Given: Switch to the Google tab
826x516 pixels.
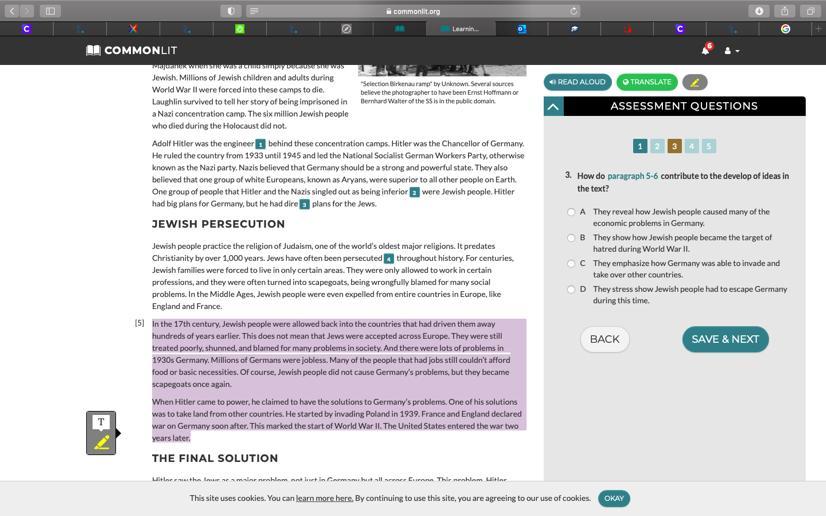Looking at the screenshot, I should tap(785, 29).
